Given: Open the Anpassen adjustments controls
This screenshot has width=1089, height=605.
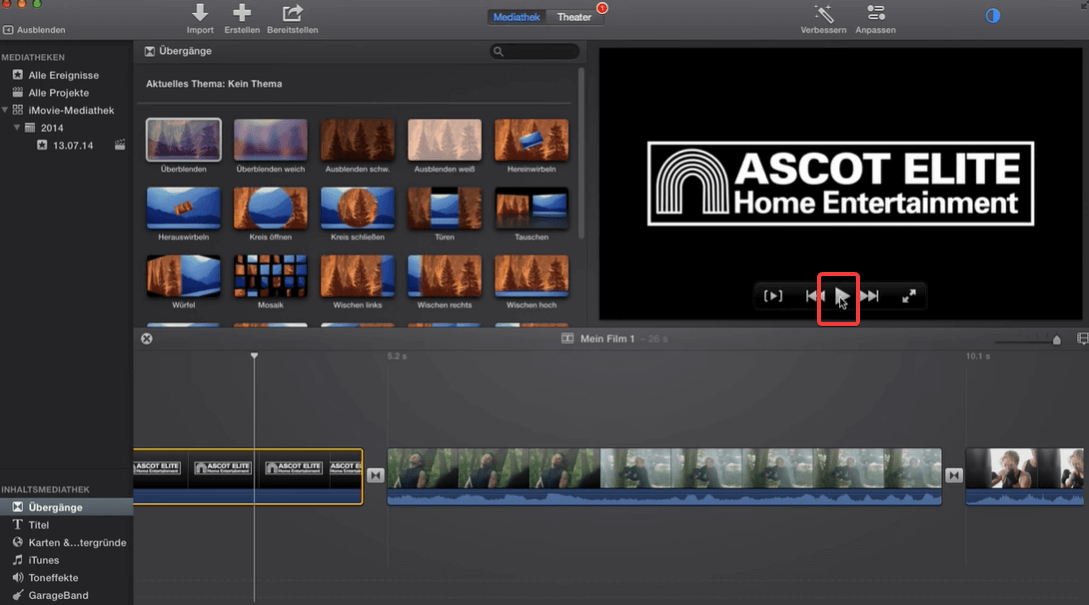Looking at the screenshot, I should point(875,13).
